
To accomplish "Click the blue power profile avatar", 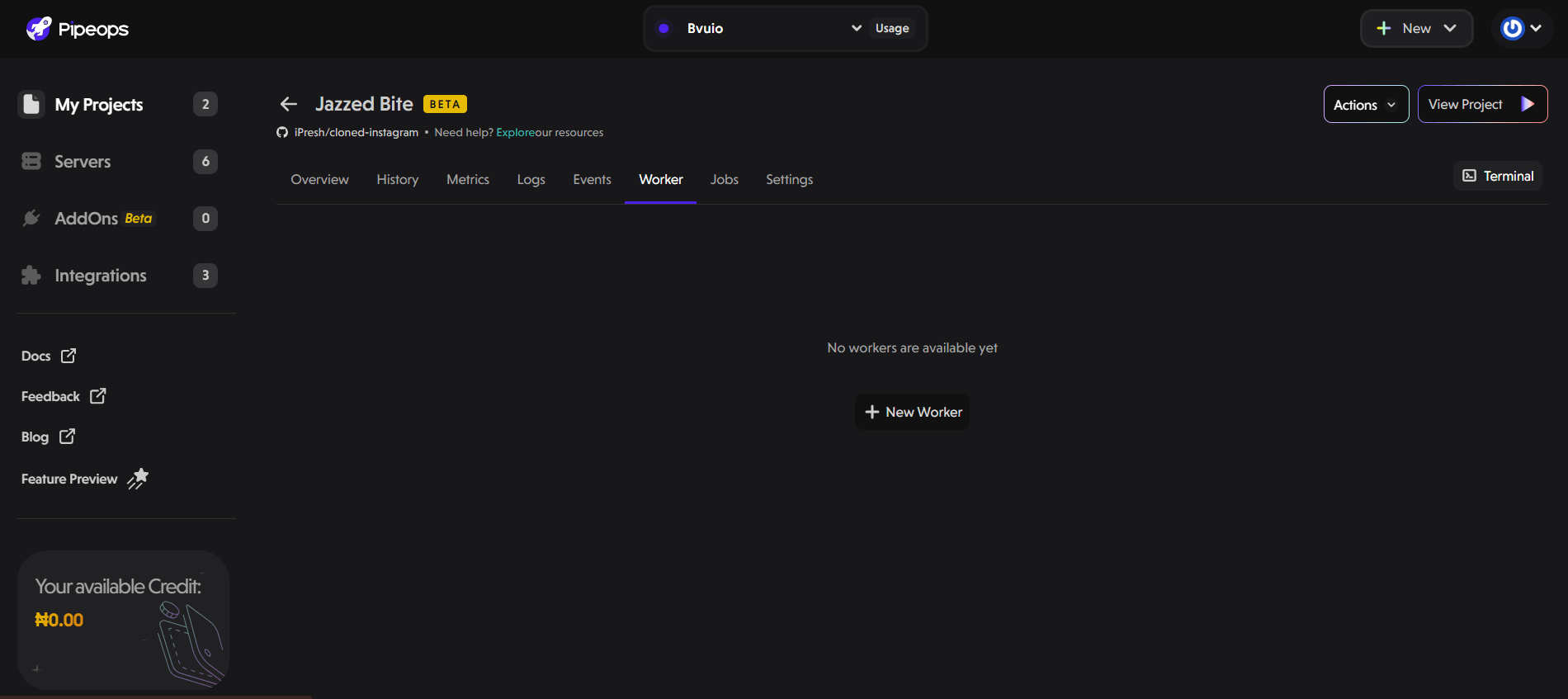I will [x=1512, y=28].
